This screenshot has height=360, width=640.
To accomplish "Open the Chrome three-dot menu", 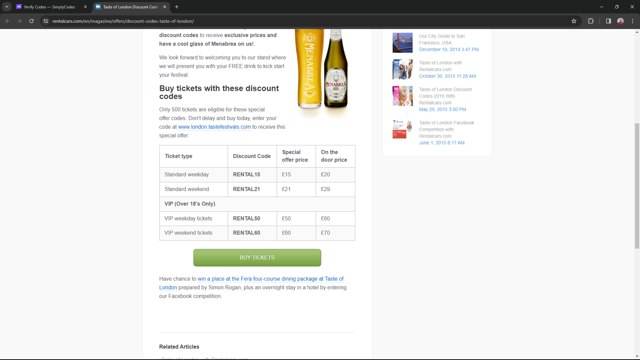I will (632, 21).
